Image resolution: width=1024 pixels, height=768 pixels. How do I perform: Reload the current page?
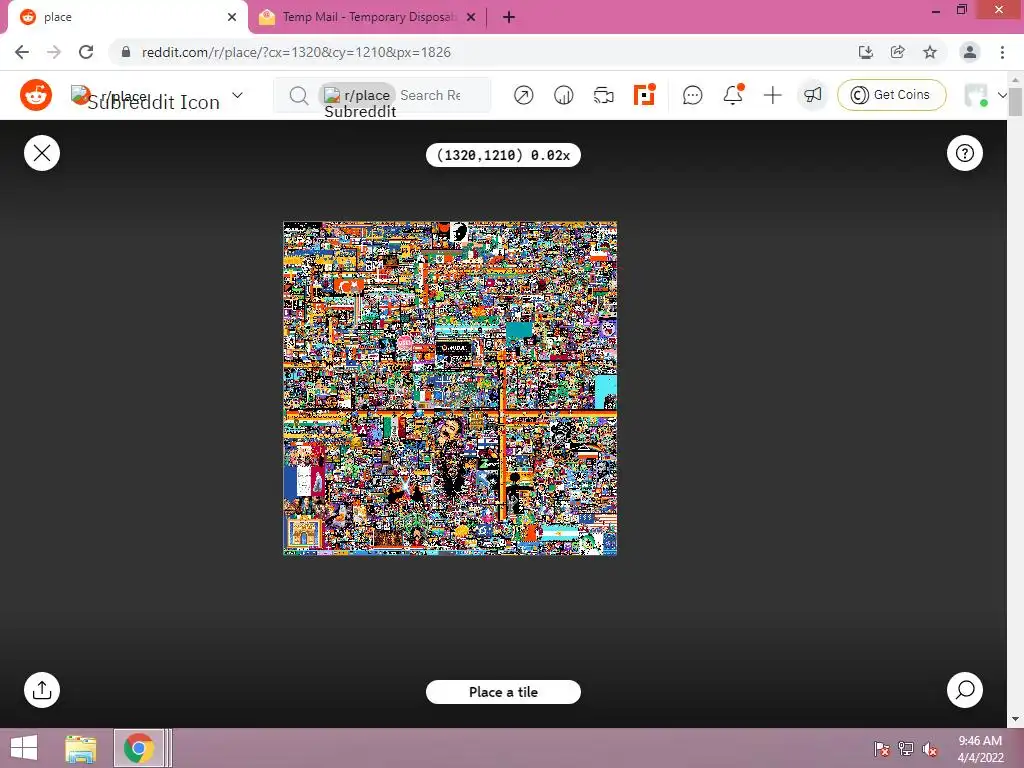coord(86,52)
